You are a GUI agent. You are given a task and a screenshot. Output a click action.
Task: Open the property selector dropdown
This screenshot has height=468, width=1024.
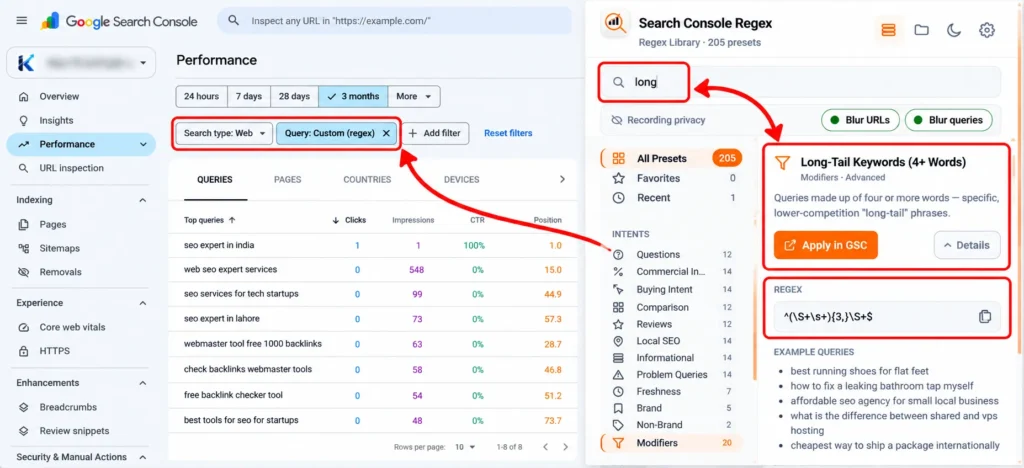click(81, 63)
